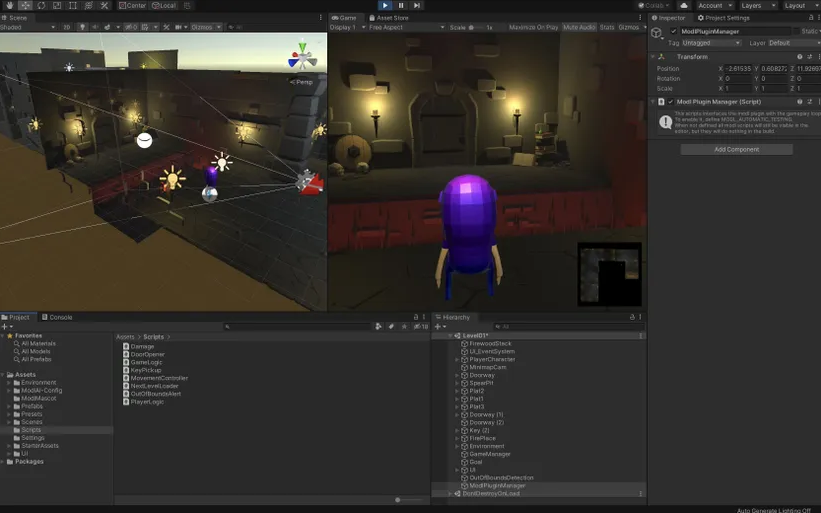Click Maximize On Play in Game view
This screenshot has width=821, height=513.
(533, 27)
